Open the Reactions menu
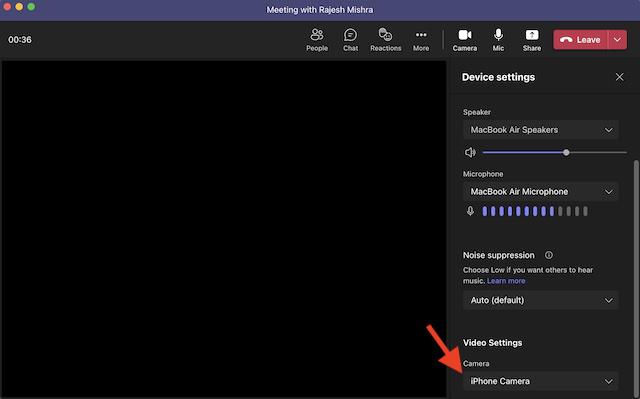Image resolution: width=640 pixels, height=399 pixels. (385, 40)
